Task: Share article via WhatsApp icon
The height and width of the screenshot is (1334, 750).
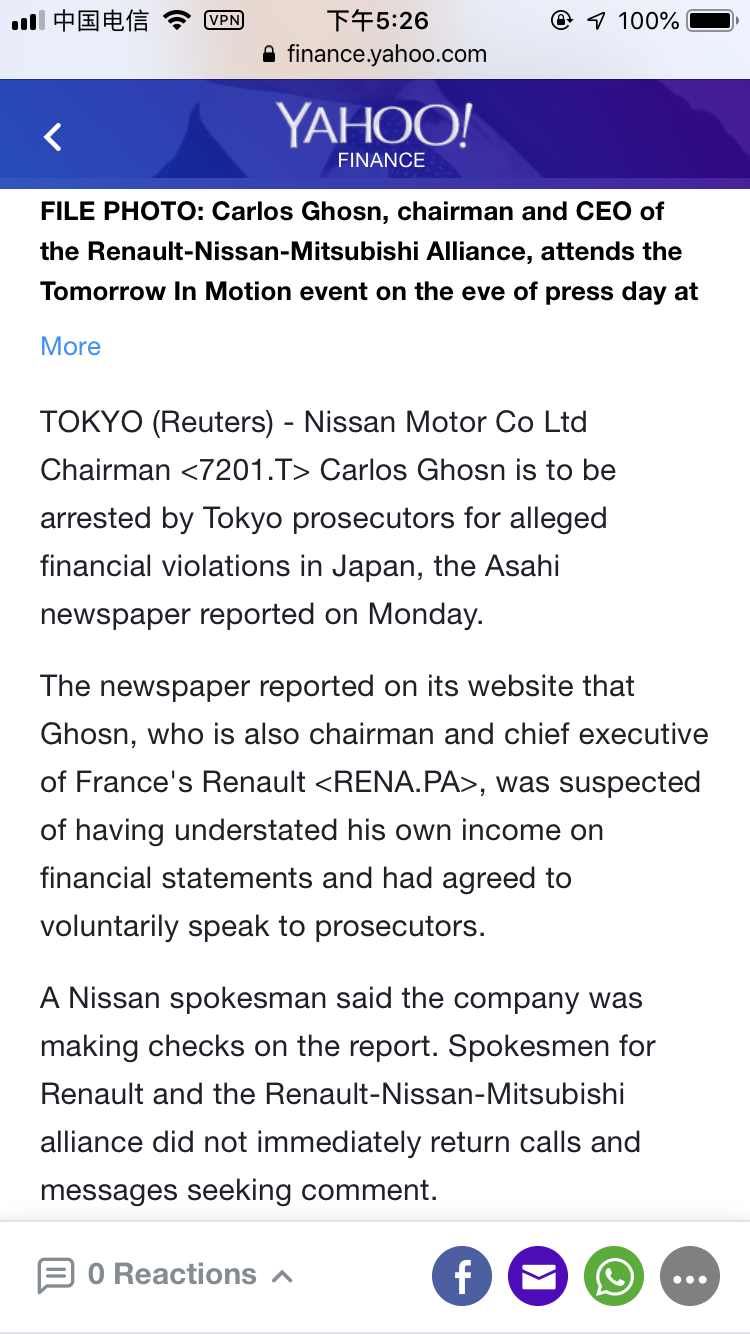Action: coord(614,1276)
